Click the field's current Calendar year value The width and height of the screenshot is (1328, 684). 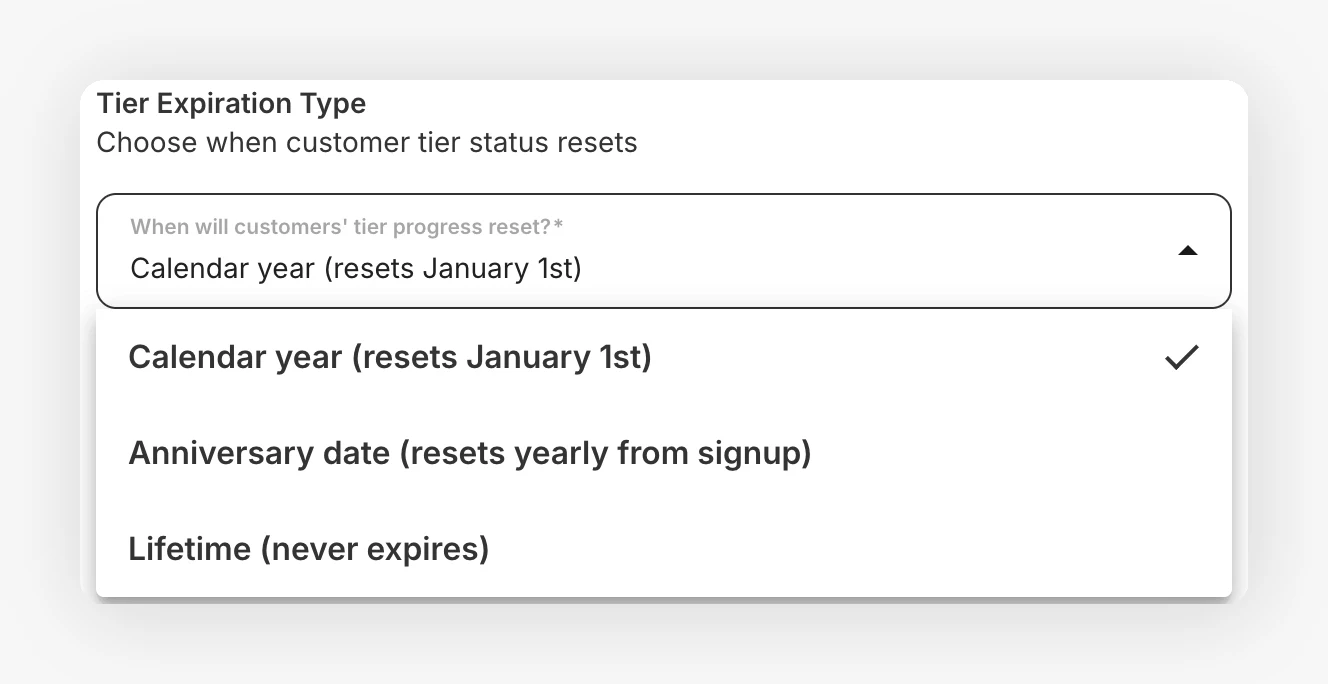click(356, 268)
